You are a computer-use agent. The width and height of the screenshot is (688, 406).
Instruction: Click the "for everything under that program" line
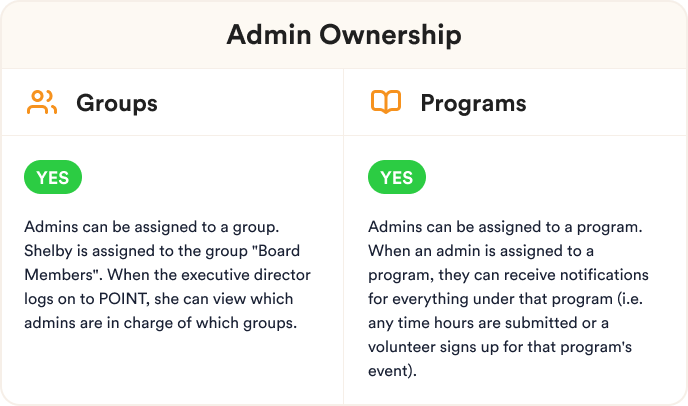point(505,299)
